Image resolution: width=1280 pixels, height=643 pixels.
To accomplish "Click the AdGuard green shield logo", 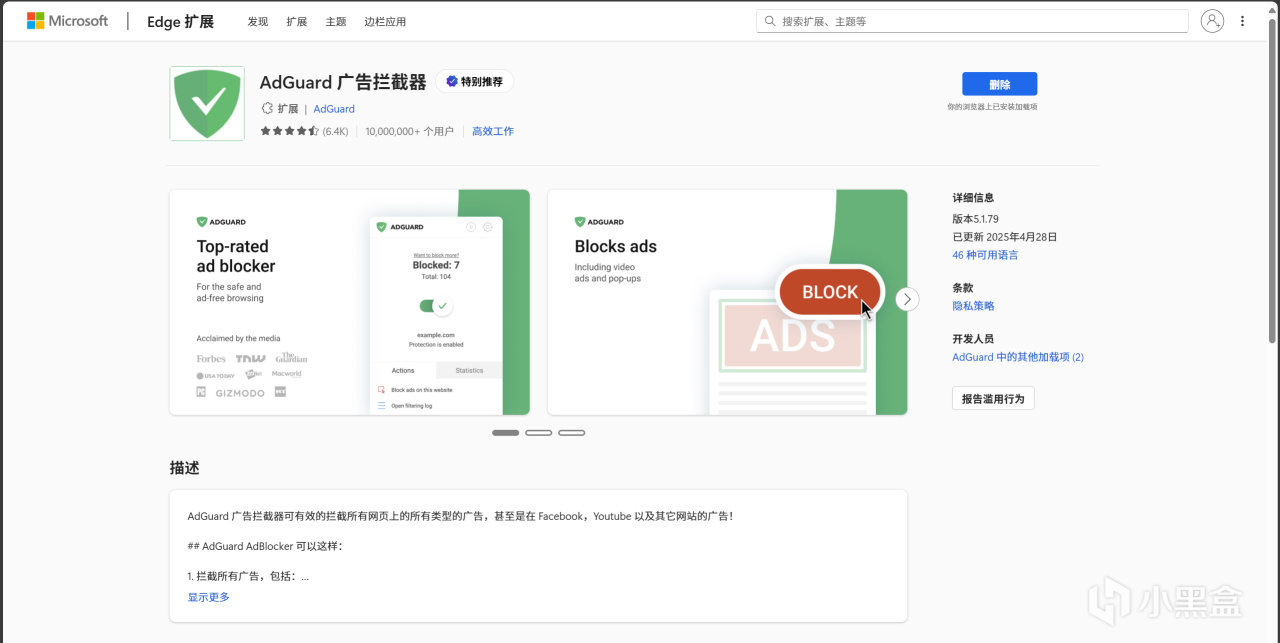I will [x=207, y=103].
